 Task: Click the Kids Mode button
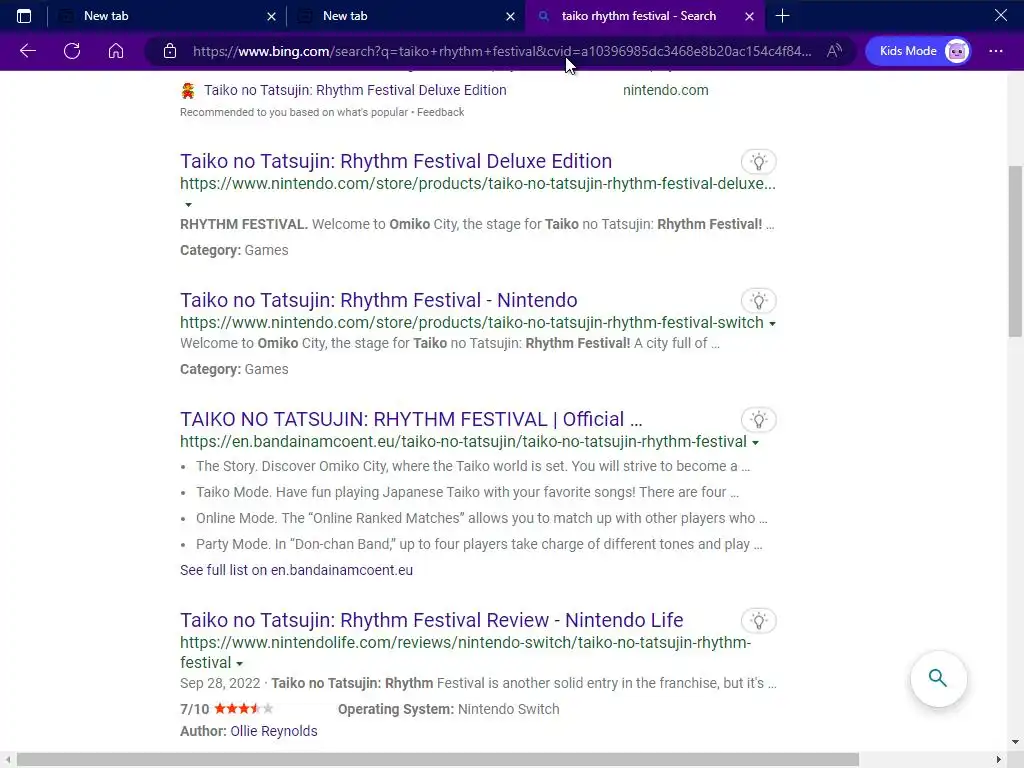coord(918,51)
